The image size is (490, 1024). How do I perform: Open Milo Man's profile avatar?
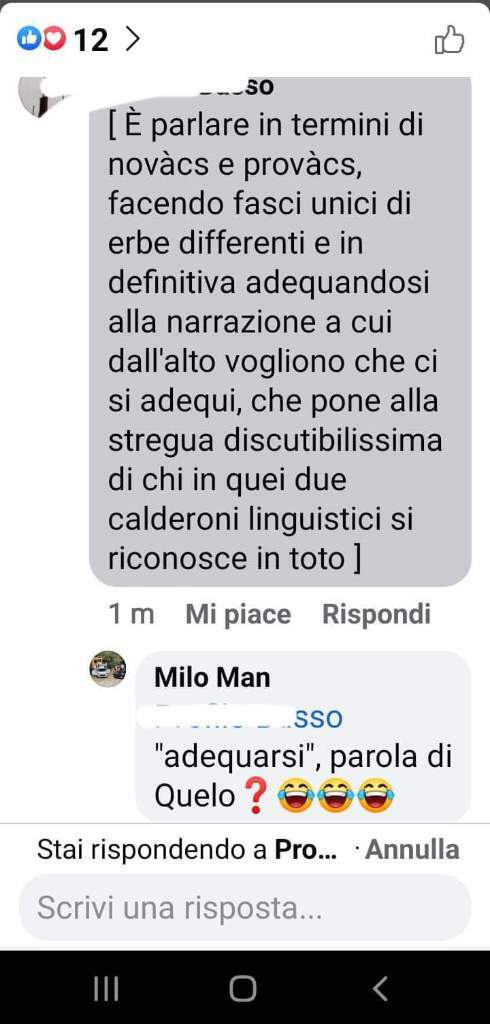pyautogui.click(x=108, y=669)
